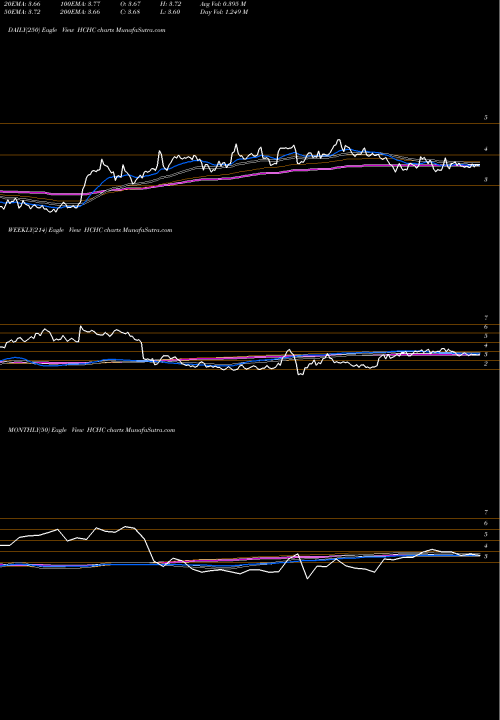Click the 3 price label on the daily chart
Screen dimensions: 500x720
pos(486,180)
